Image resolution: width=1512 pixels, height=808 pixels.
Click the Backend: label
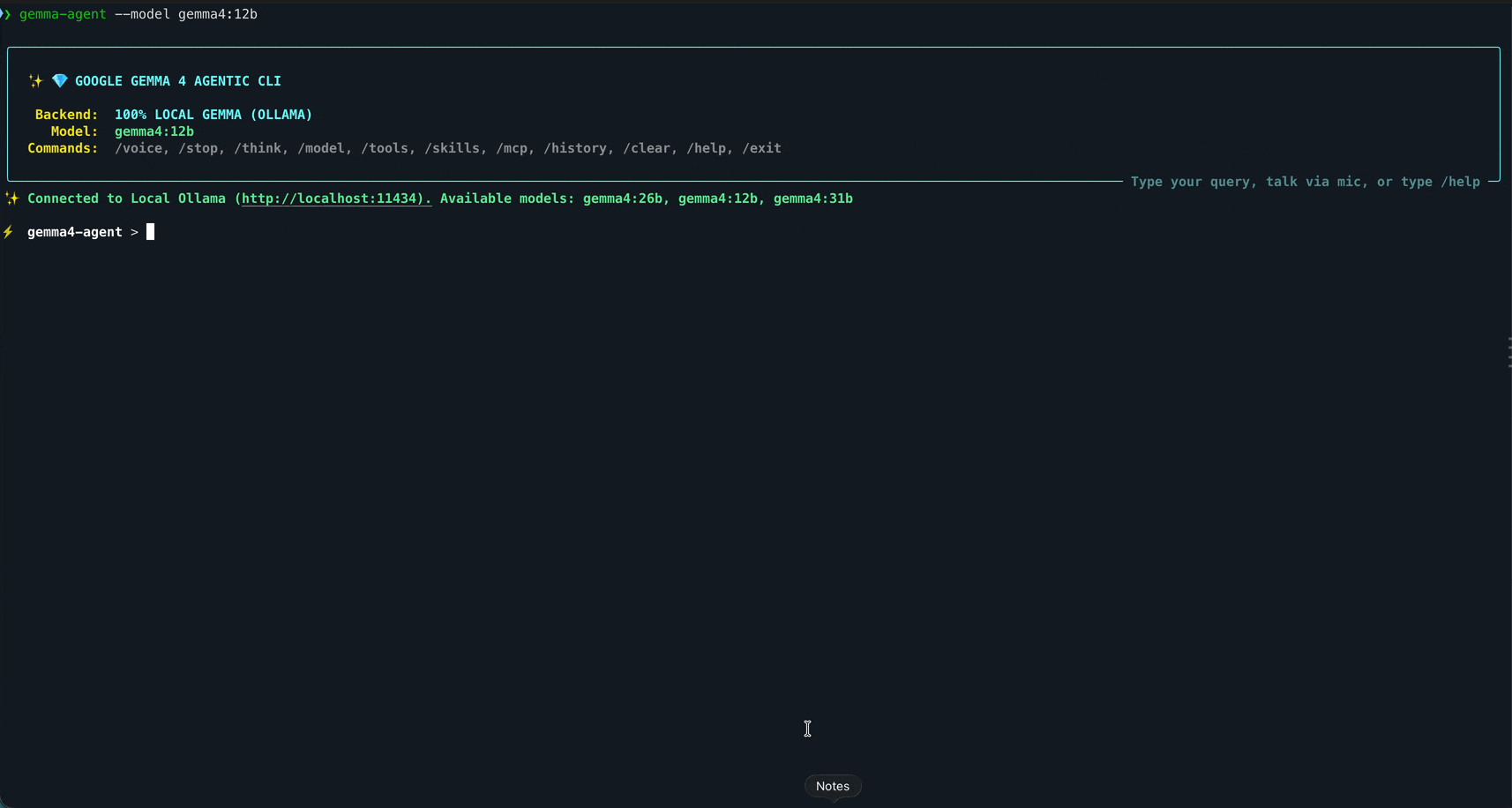click(x=66, y=115)
